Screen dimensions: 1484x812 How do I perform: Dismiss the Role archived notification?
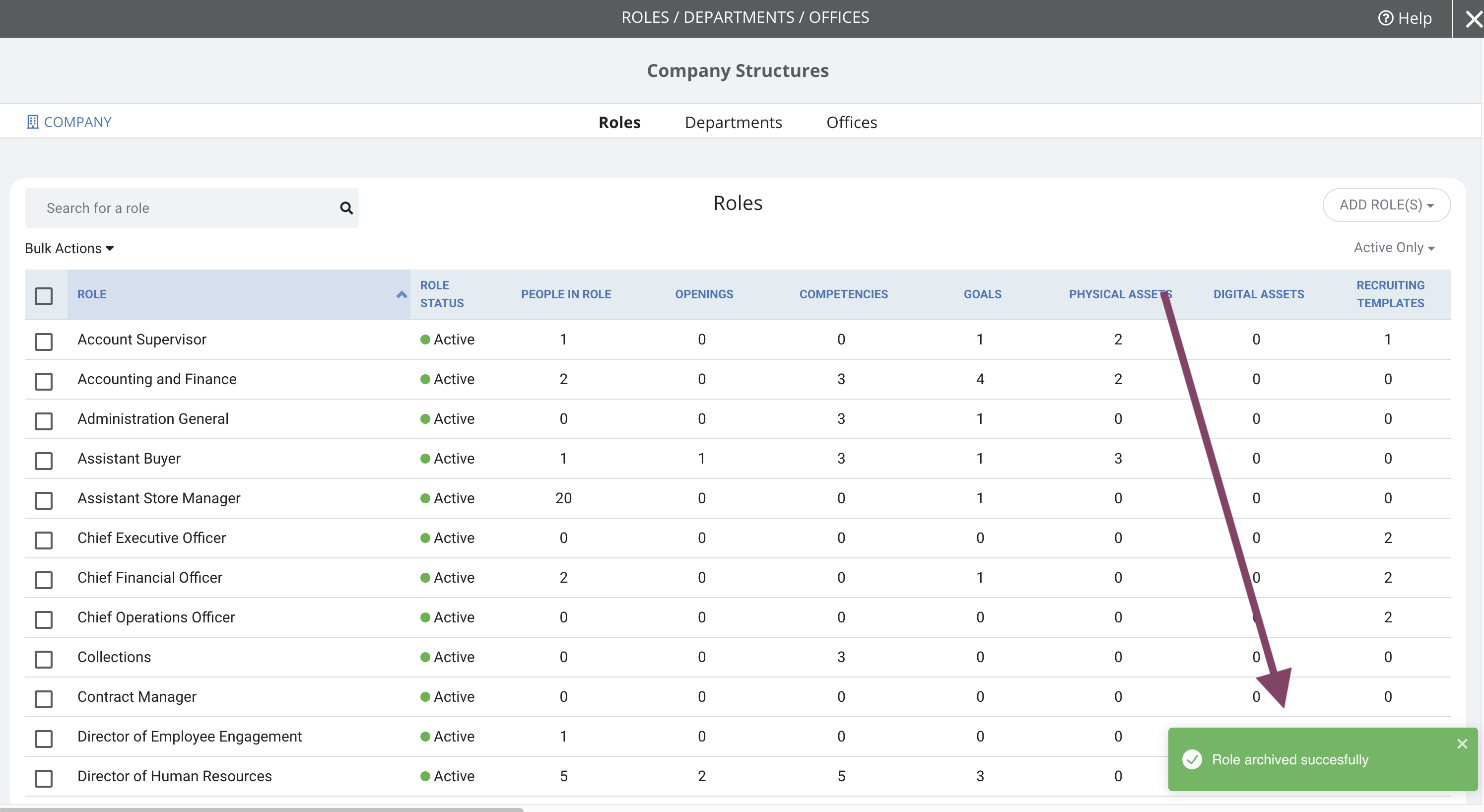coord(1462,744)
